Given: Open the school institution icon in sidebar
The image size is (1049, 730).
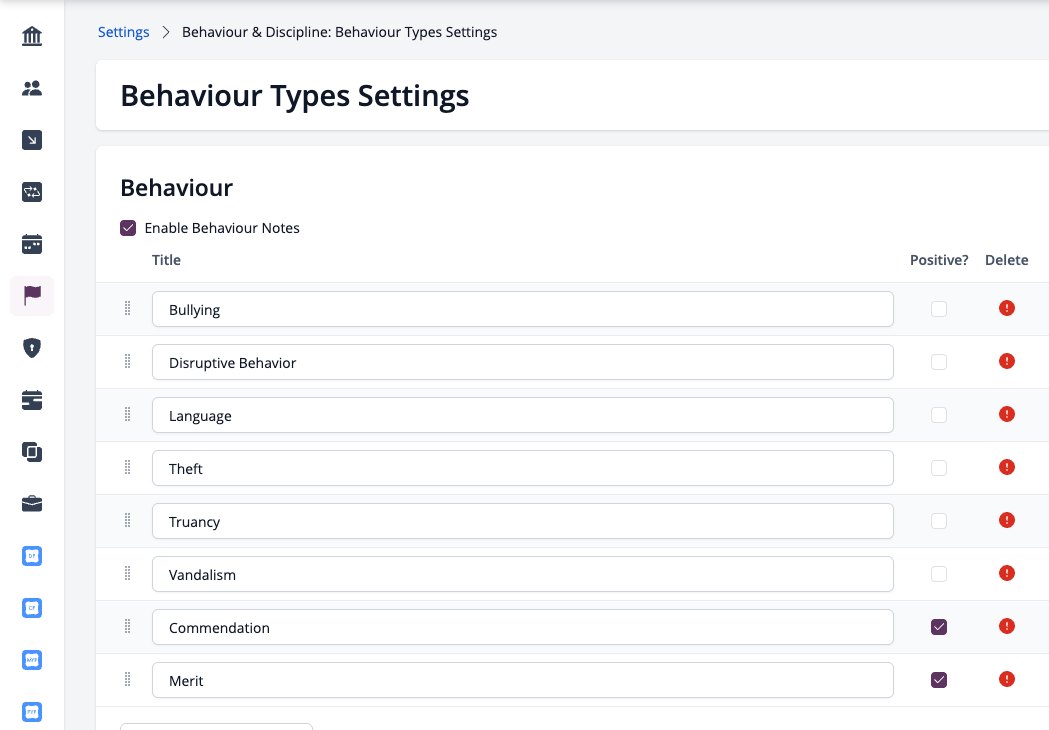Looking at the screenshot, I should 32,36.
